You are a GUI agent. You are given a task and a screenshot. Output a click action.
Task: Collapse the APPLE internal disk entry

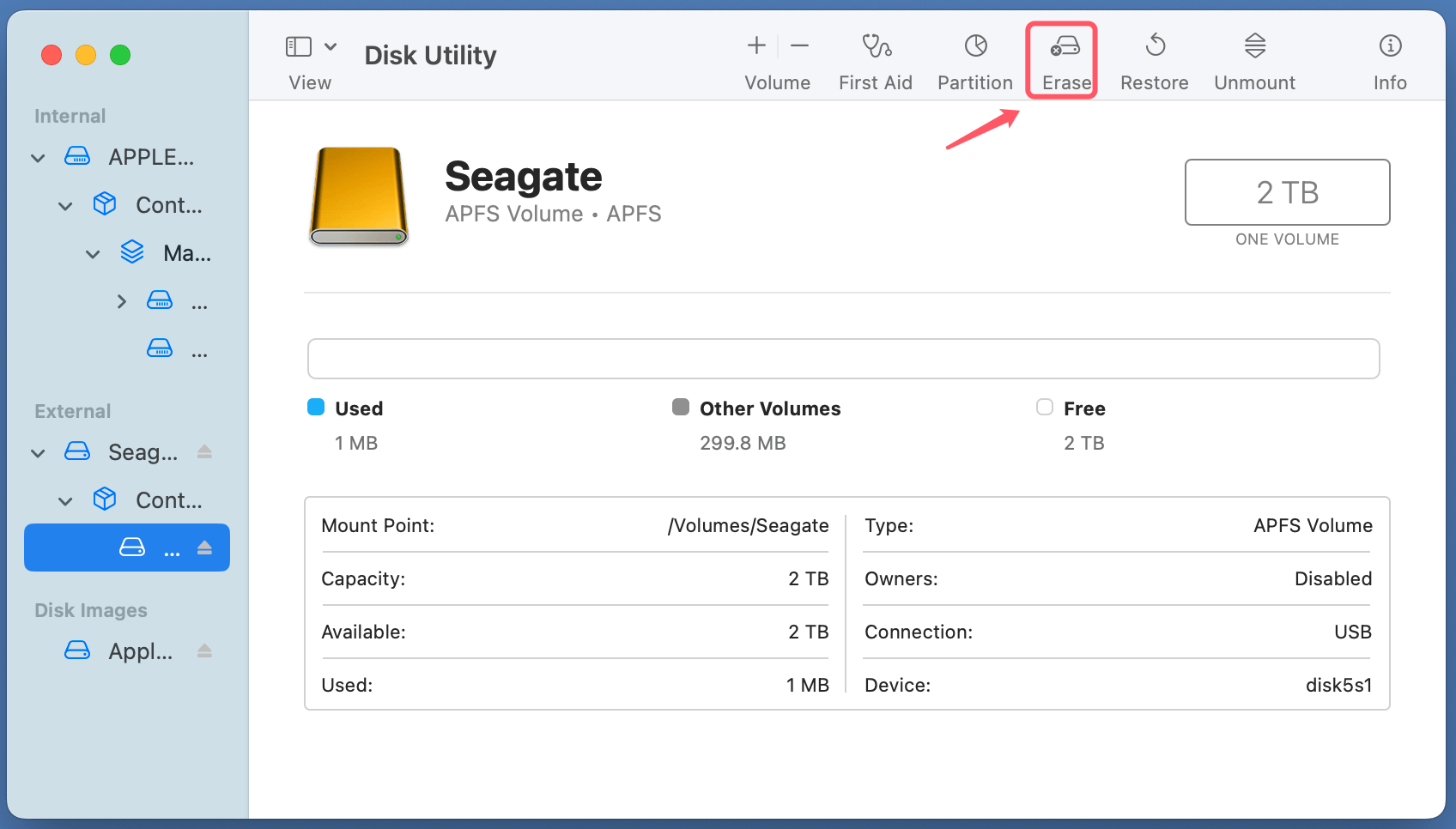tap(38, 157)
